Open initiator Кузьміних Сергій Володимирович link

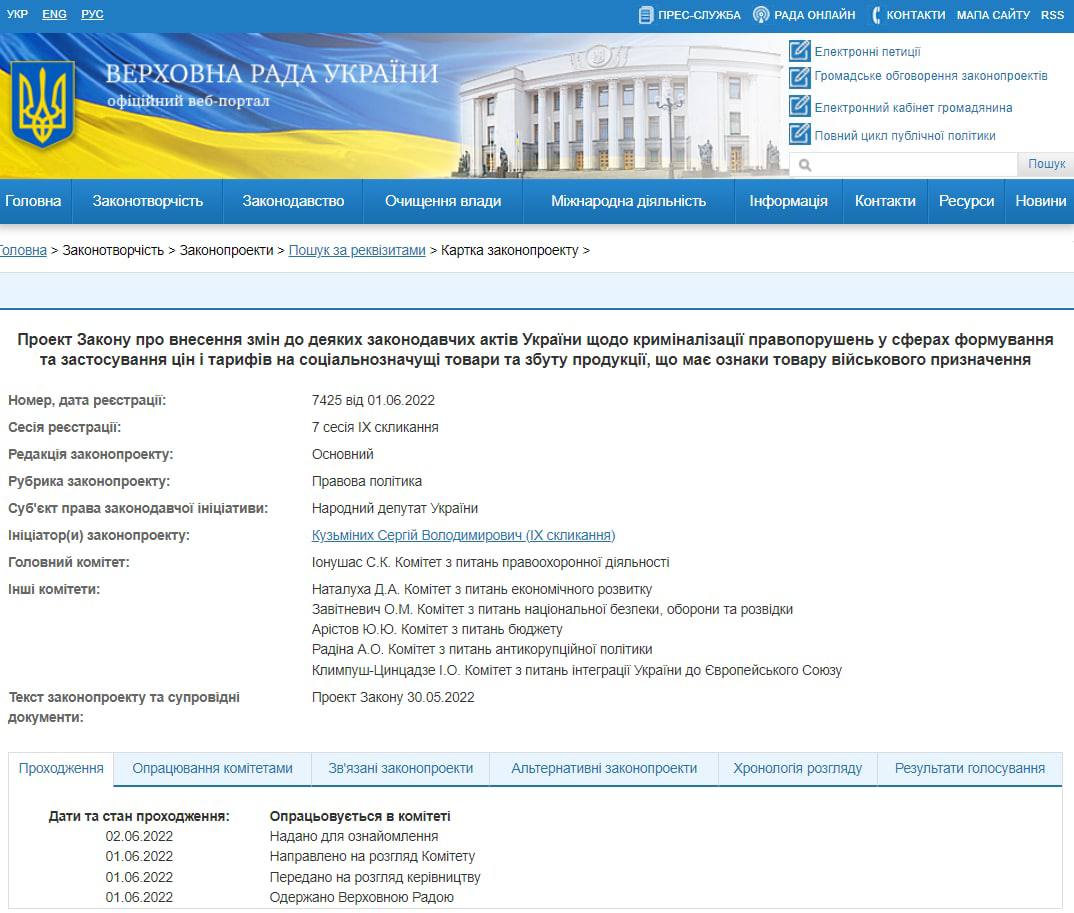tap(463, 535)
